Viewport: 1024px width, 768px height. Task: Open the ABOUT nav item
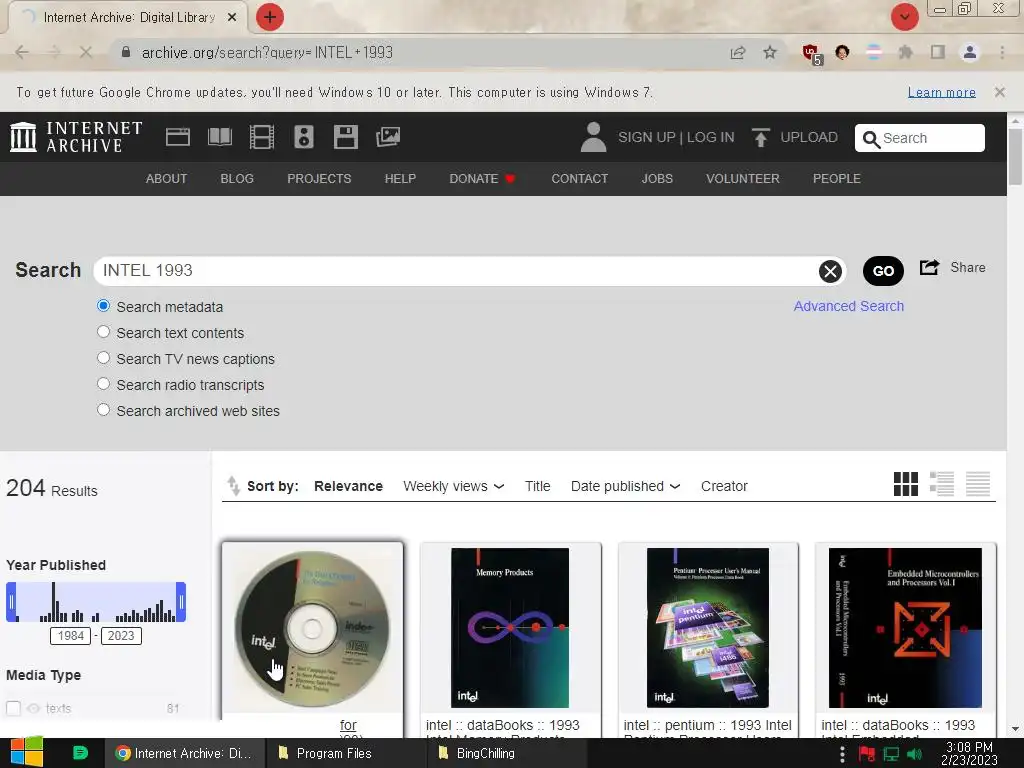(x=166, y=178)
